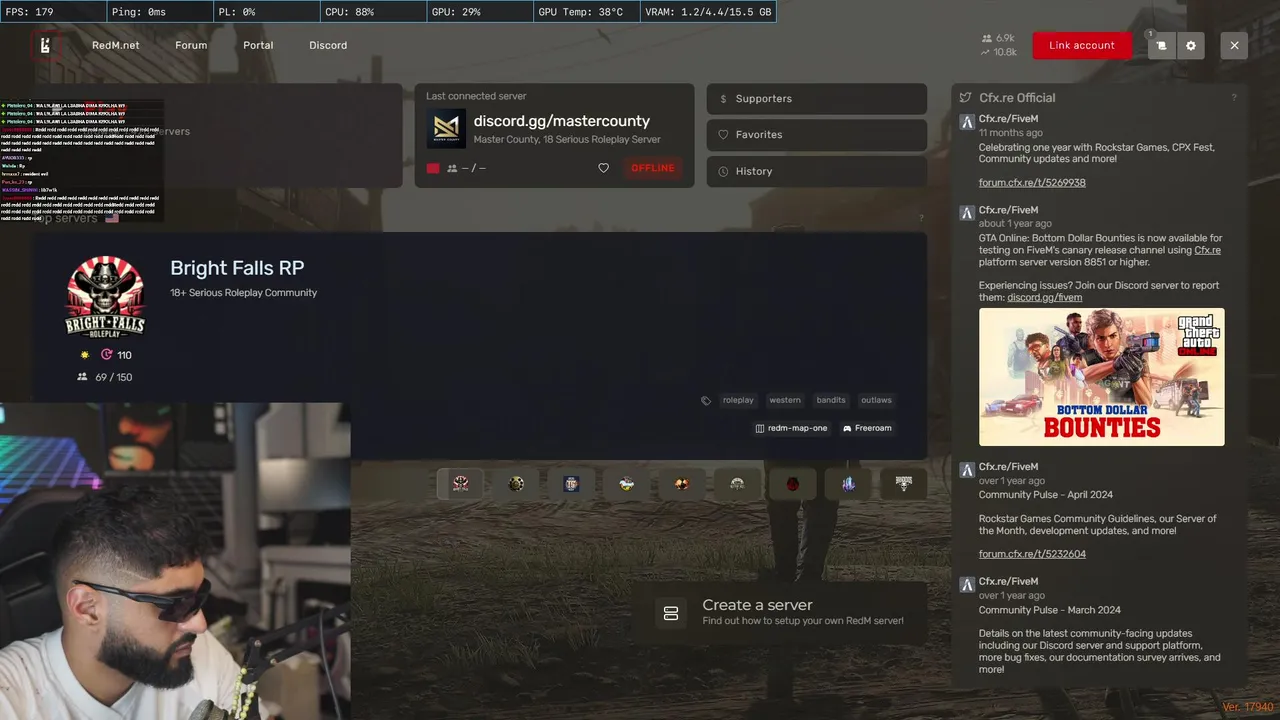Click the Twitter bird icon beside Cfx.re Official
Image resolution: width=1280 pixels, height=720 pixels.
(965, 98)
